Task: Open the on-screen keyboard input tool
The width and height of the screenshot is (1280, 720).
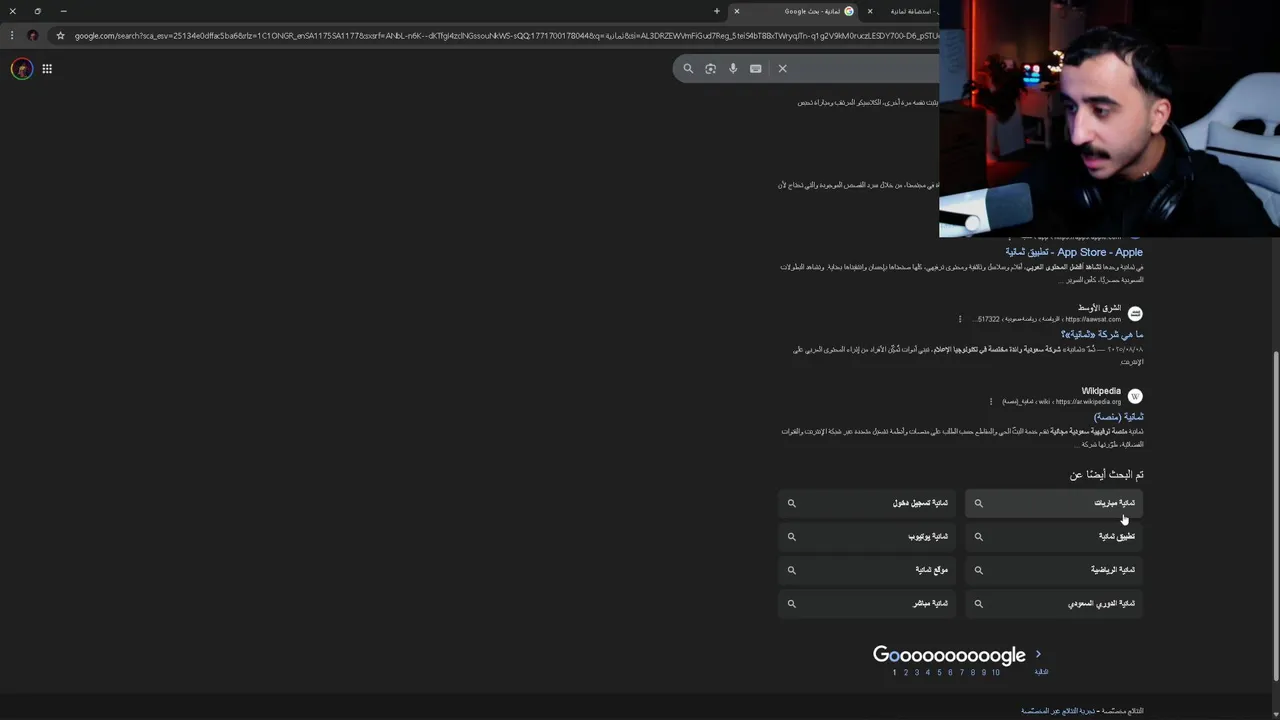Action: 755,68
